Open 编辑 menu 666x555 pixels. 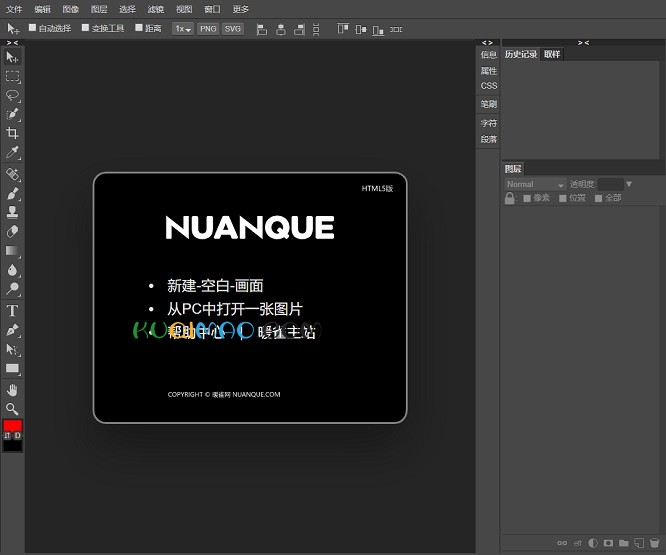[42, 9]
